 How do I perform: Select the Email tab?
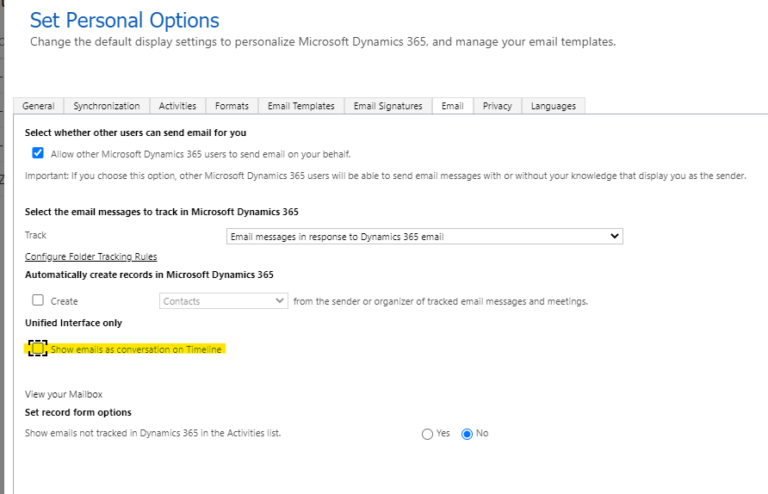[452, 106]
